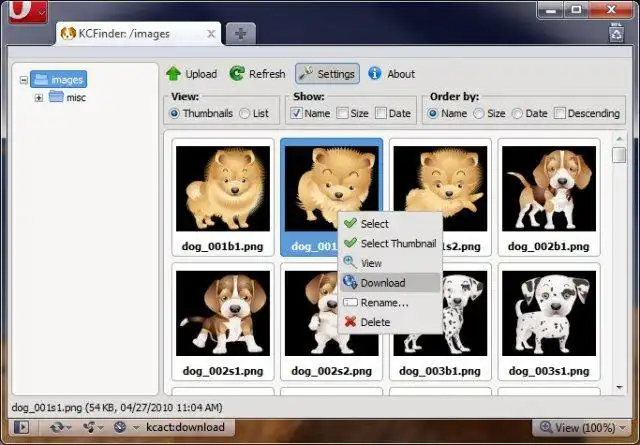Open the Settings toolbar button
Image resolution: width=640 pixels, height=445 pixels.
327,74
